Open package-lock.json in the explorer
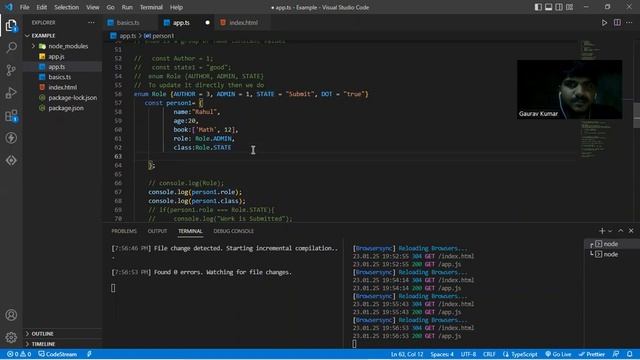 [62, 98]
